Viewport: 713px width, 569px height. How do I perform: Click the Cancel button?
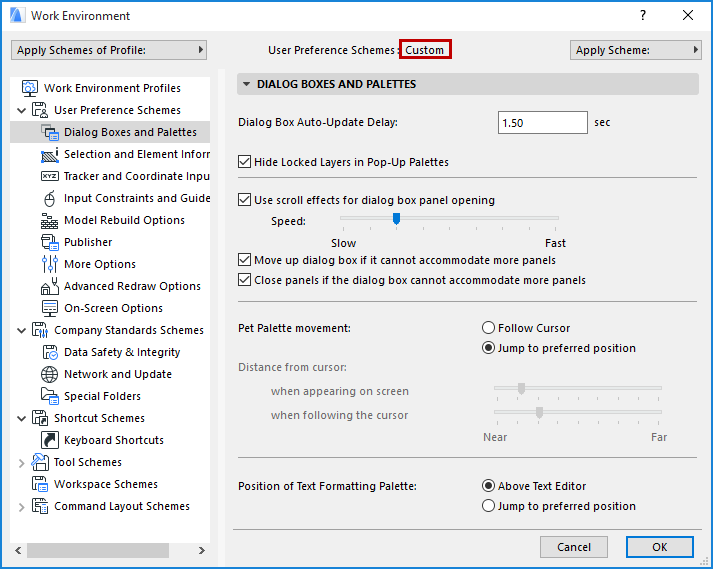click(574, 547)
